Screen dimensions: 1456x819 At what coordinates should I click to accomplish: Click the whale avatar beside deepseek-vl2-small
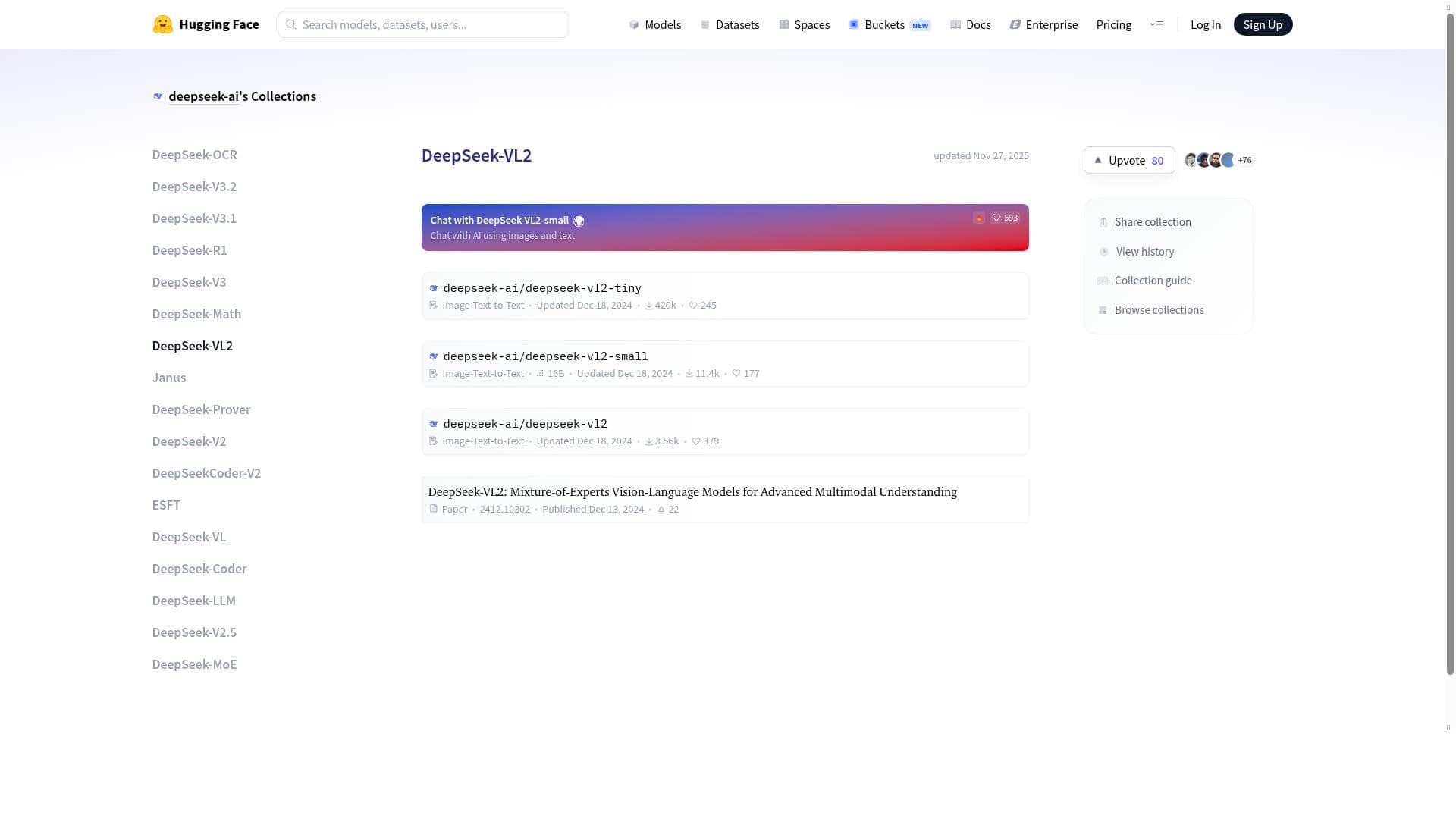434,356
